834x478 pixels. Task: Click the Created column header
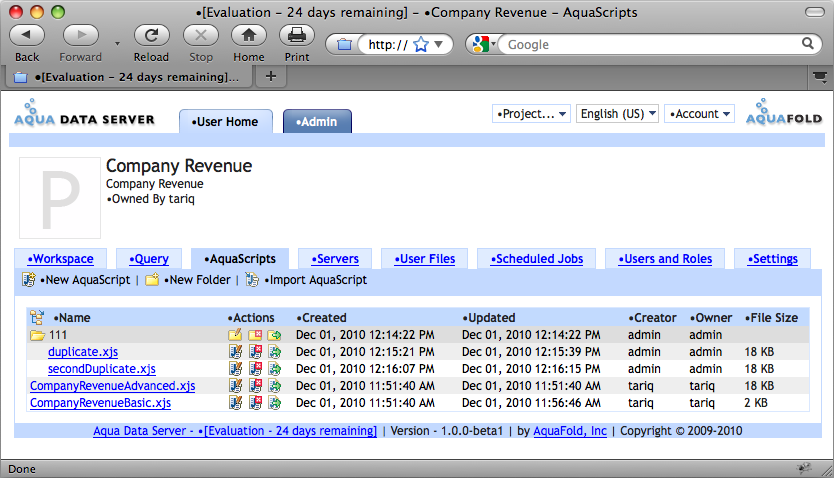321,318
